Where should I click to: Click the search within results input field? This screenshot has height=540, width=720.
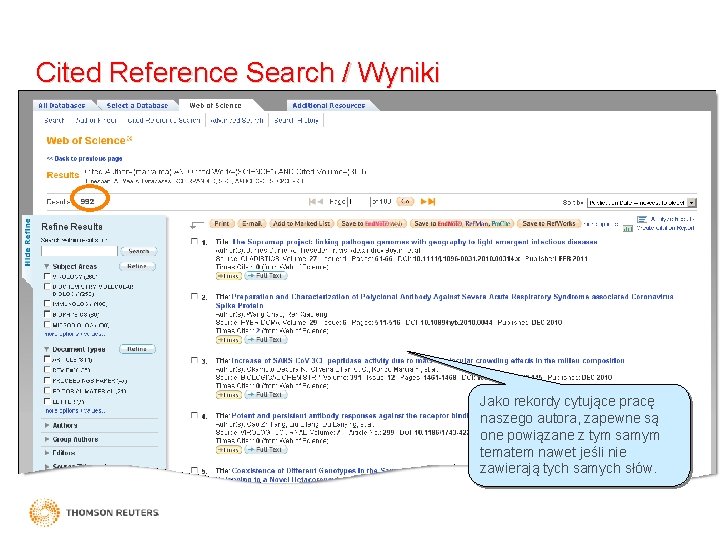tap(79, 251)
